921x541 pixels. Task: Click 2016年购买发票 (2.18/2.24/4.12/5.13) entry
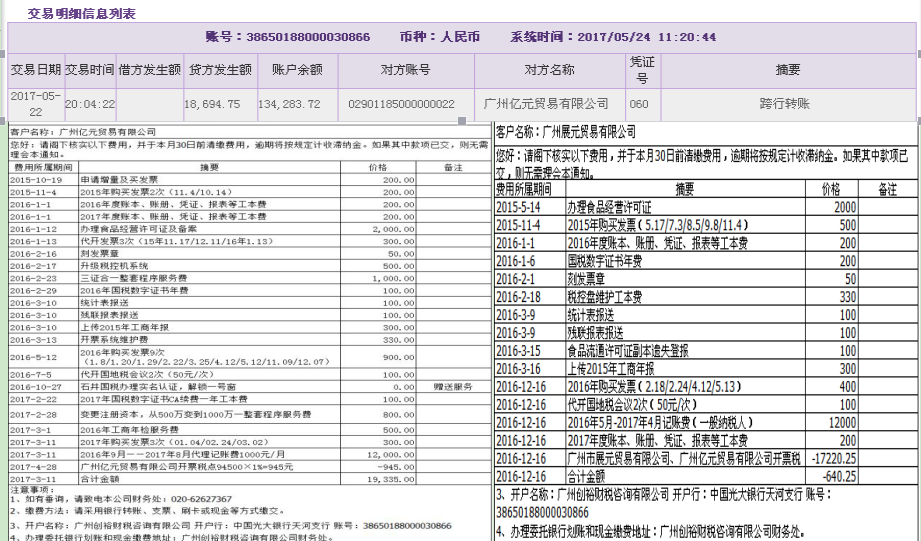(654, 387)
